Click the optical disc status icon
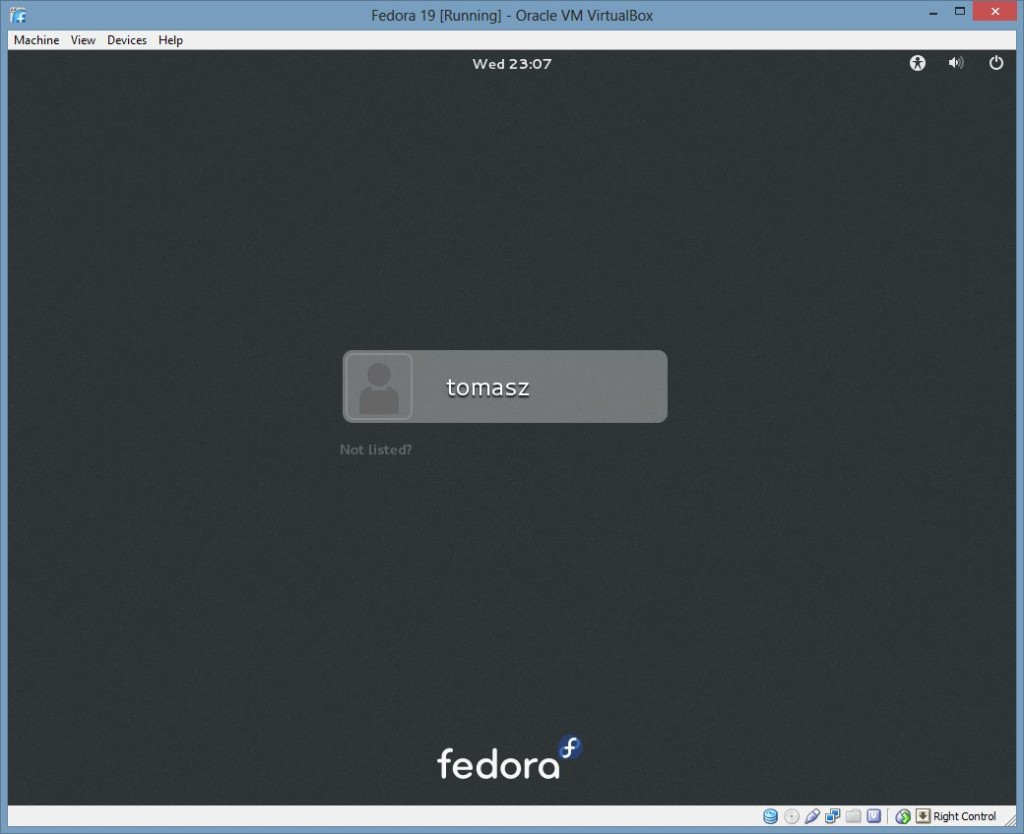This screenshot has width=1024, height=834. tap(792, 816)
